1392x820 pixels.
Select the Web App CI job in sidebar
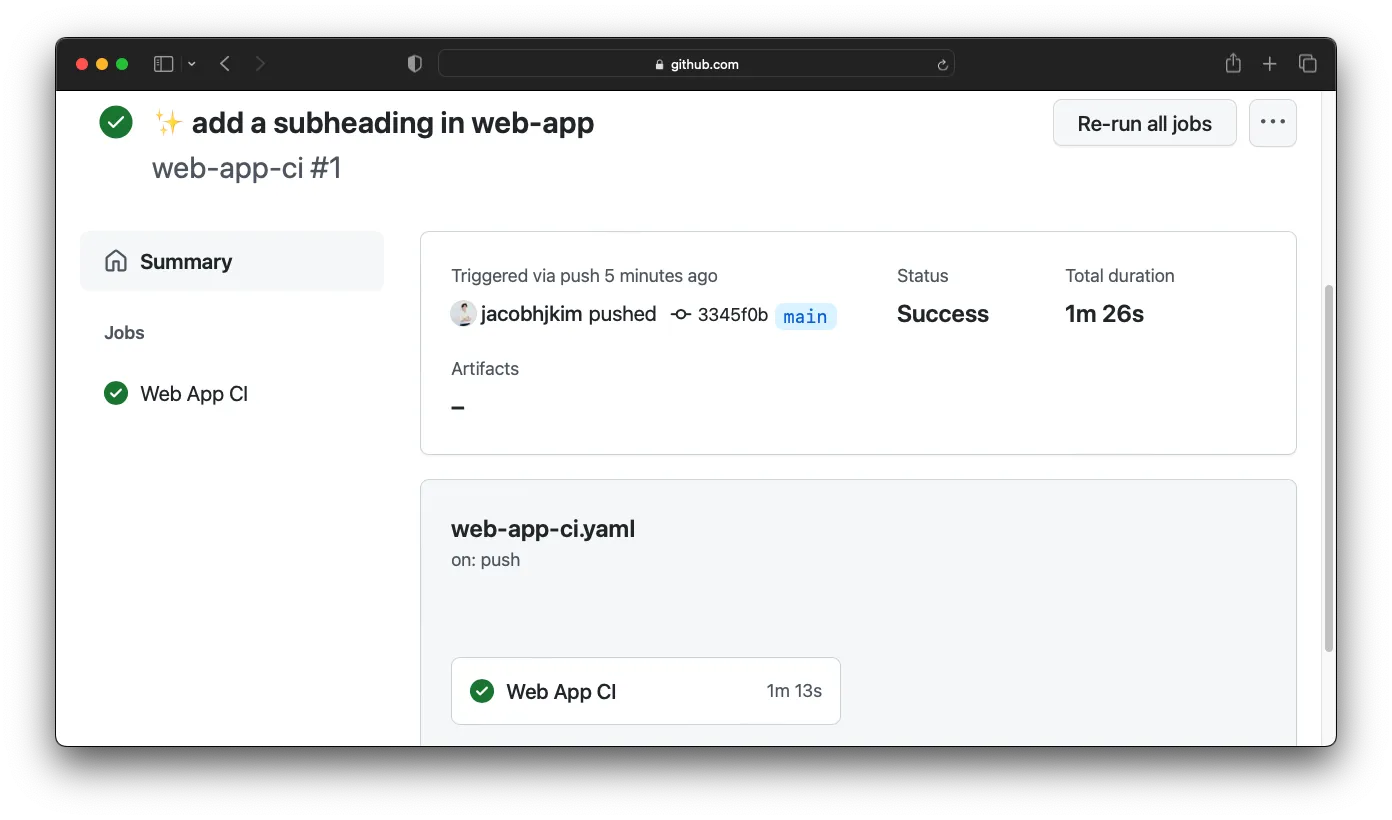[x=194, y=393]
